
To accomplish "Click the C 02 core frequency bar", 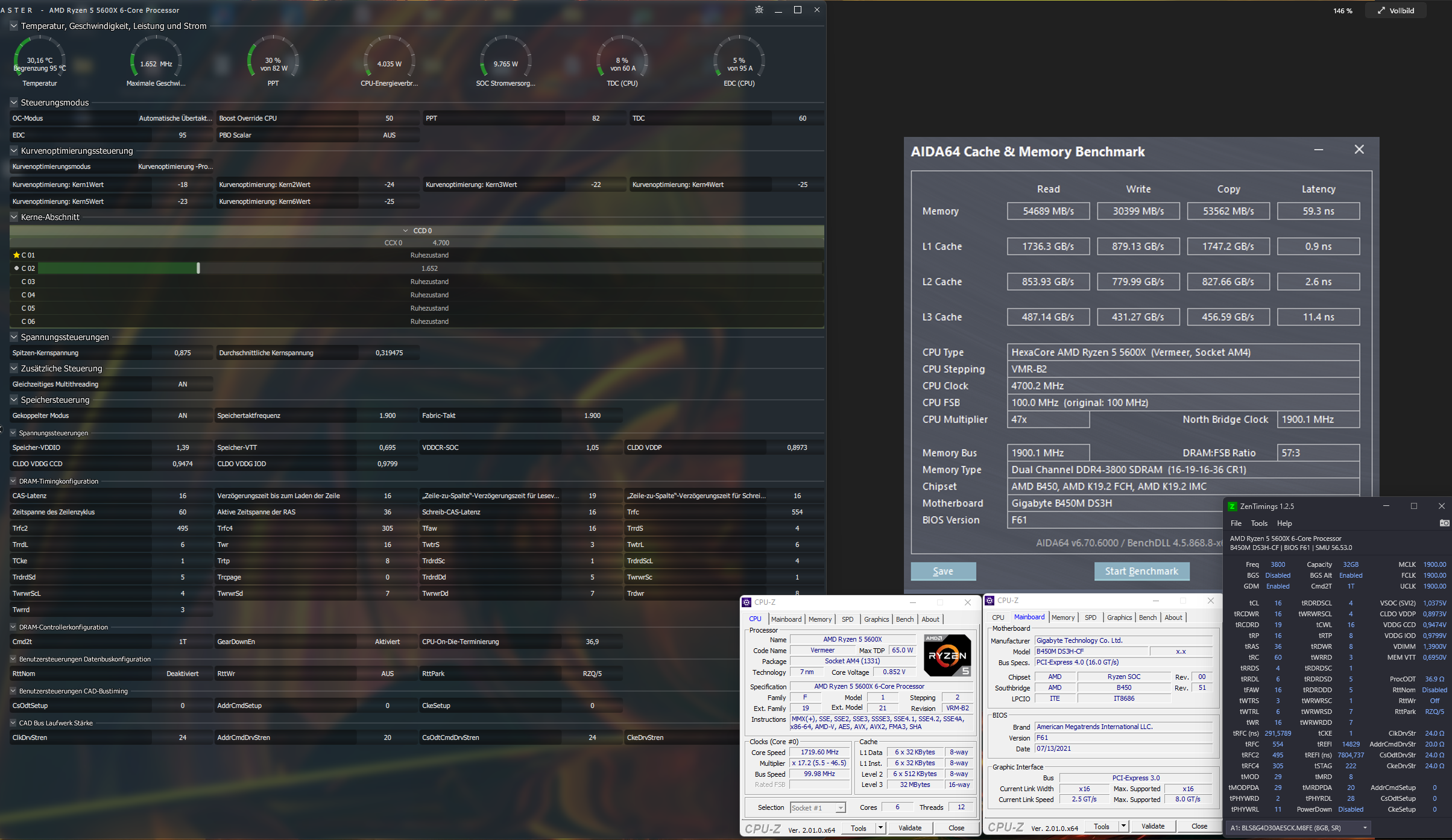I will (429, 268).
